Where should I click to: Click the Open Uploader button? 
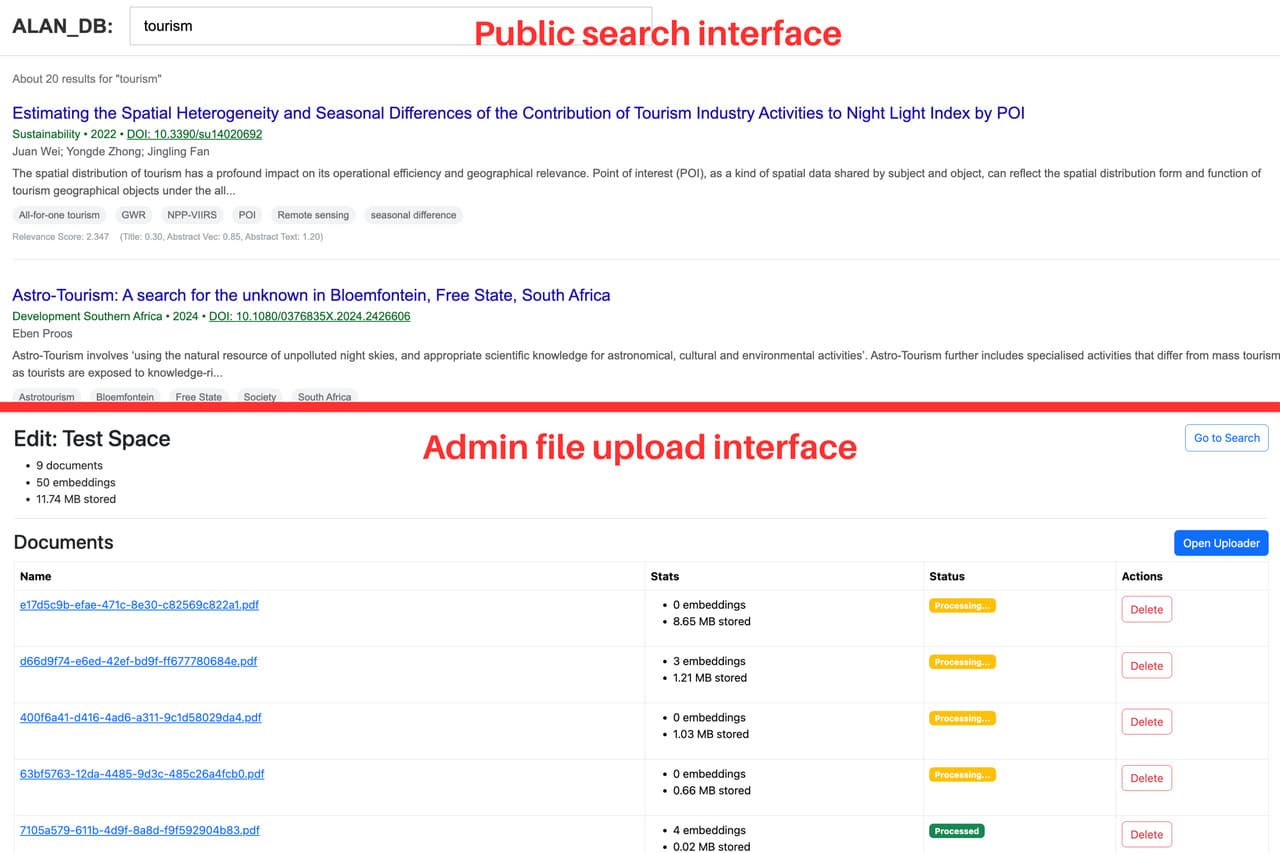1220,543
